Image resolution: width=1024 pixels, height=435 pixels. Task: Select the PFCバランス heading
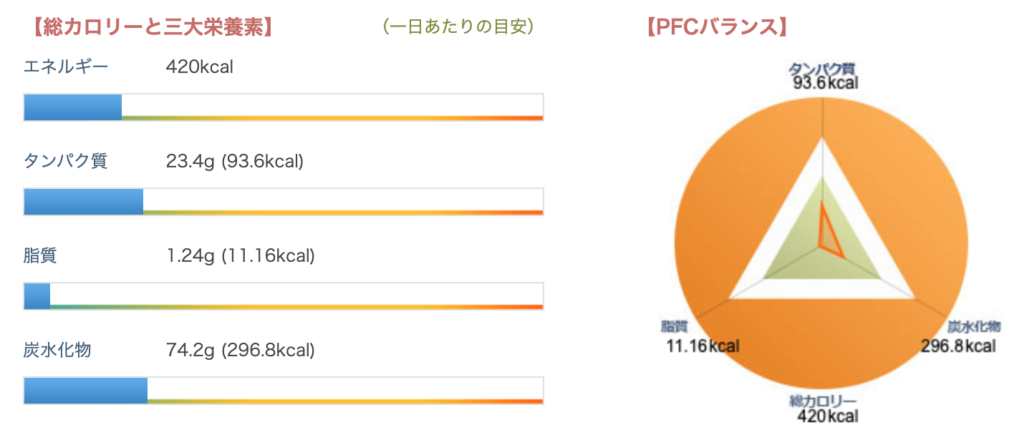tap(715, 27)
